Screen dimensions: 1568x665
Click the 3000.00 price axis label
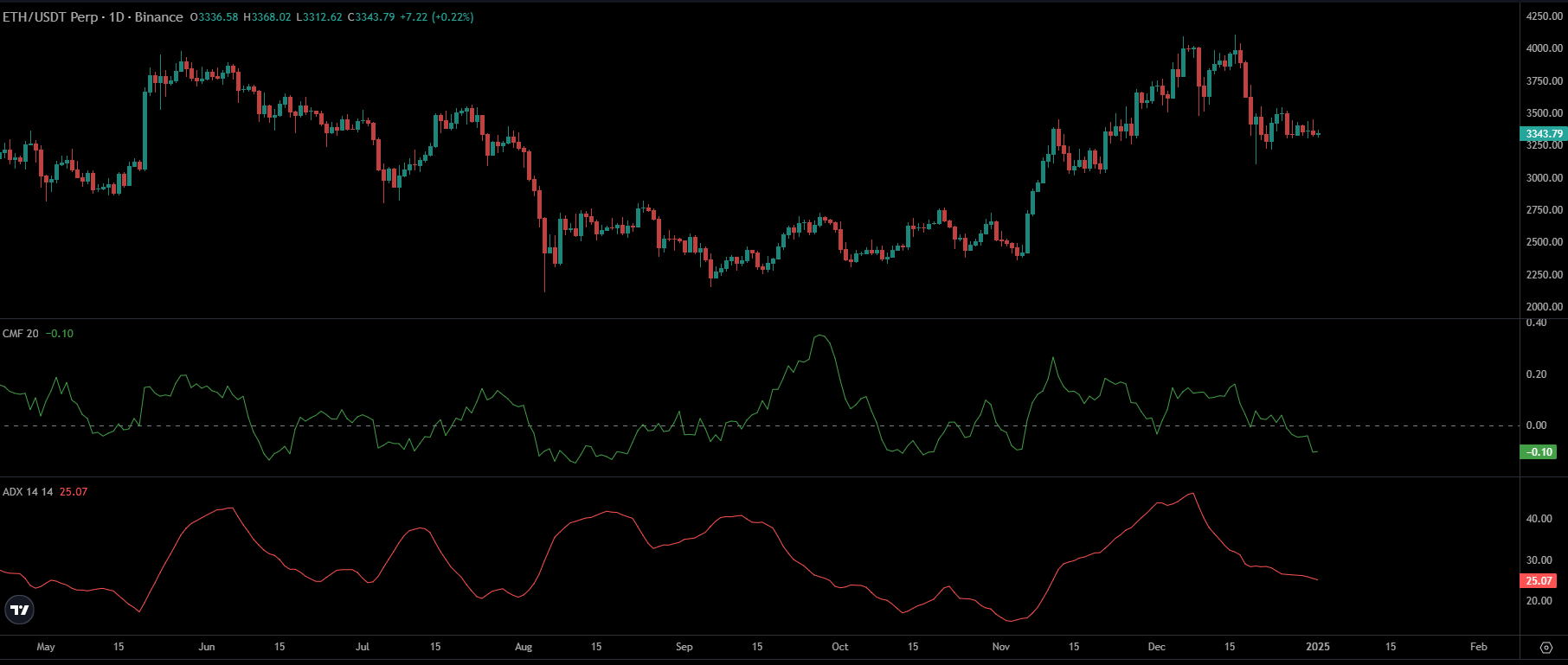(x=1545, y=178)
